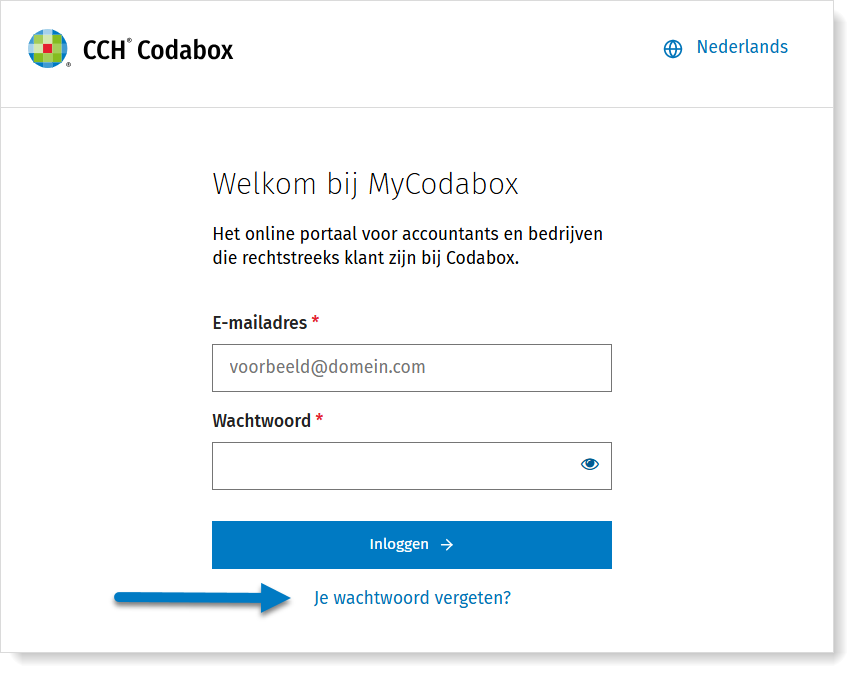Click the Wachtwoord input field

(412, 466)
